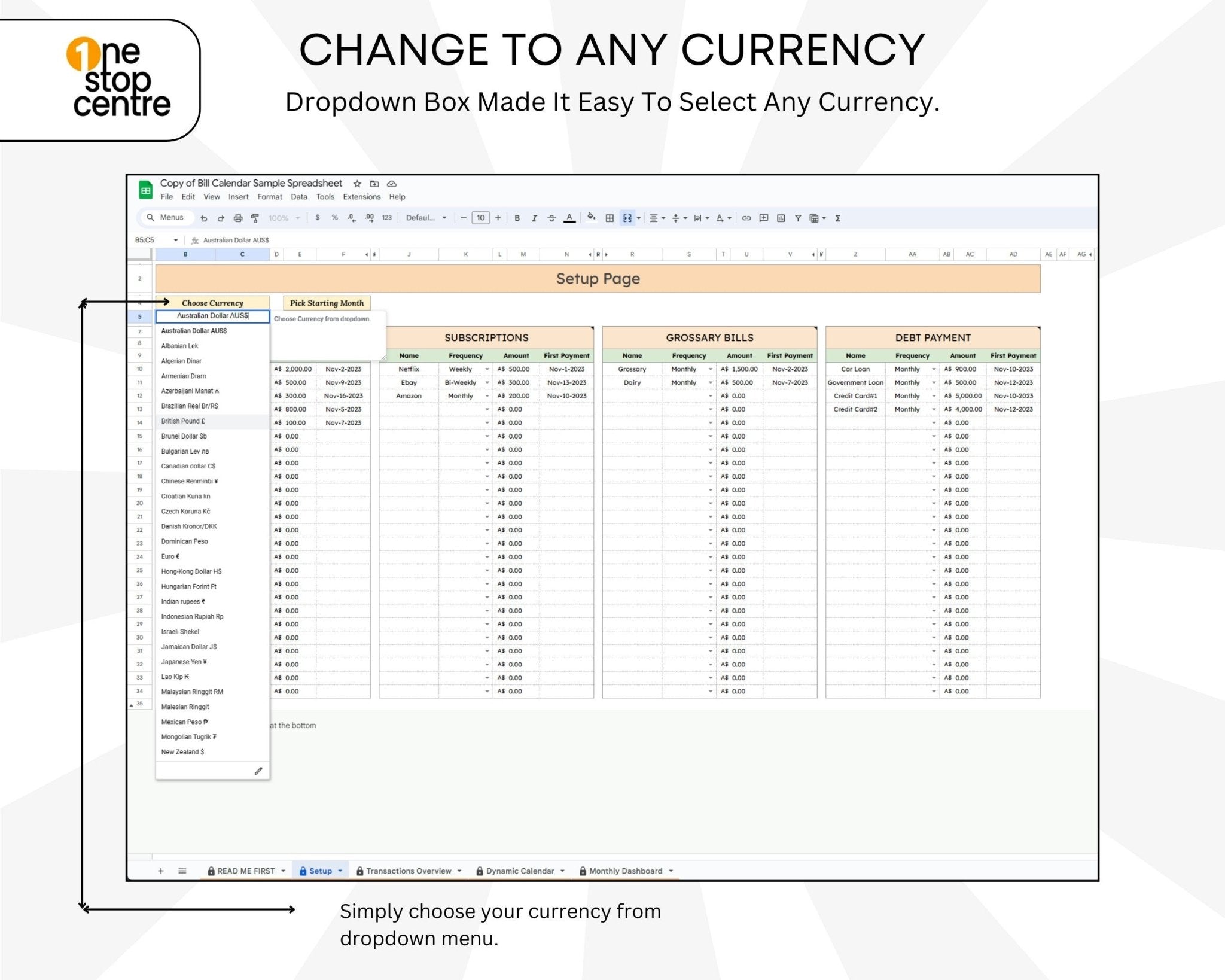1225x980 pixels.
Task: Click the Functions sigma icon
Action: pyautogui.click(x=837, y=218)
